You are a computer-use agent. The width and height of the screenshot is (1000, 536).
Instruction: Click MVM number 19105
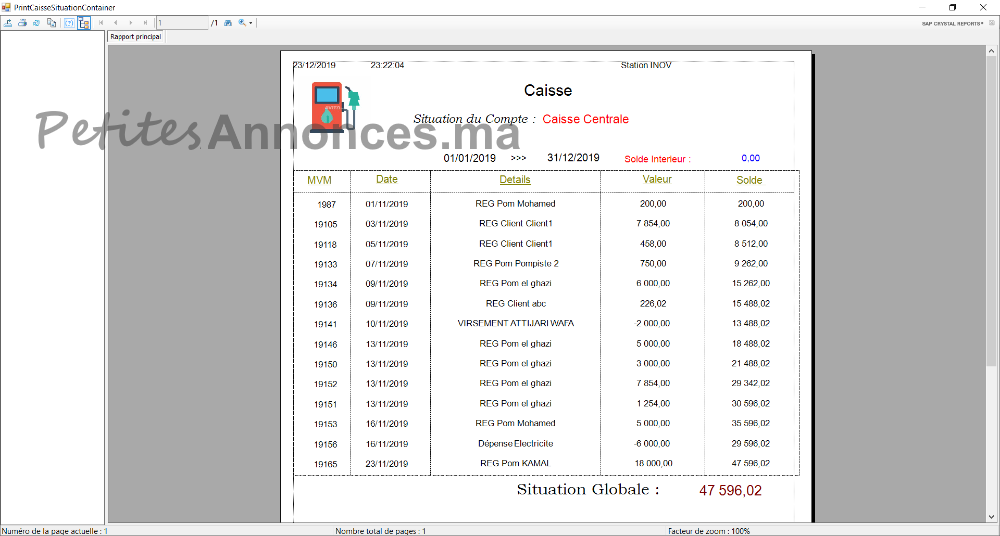point(325,225)
